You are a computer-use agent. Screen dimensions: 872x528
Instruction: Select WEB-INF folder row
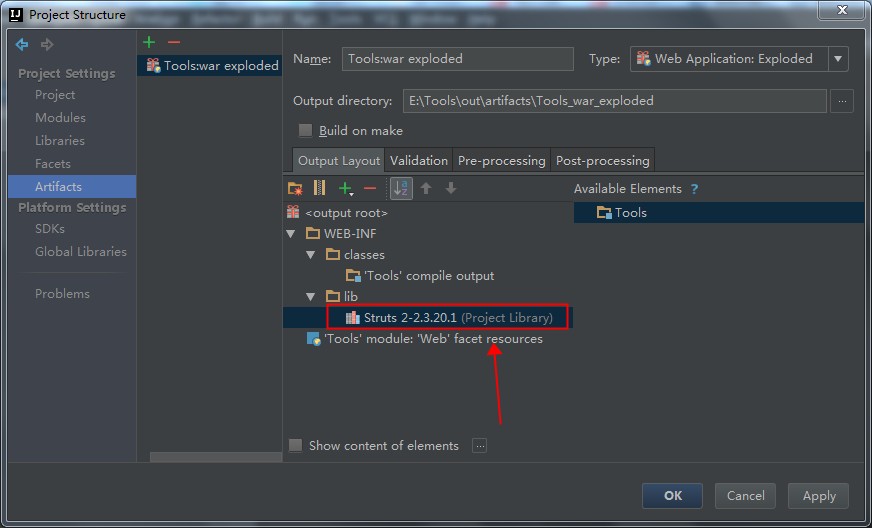pyautogui.click(x=428, y=234)
